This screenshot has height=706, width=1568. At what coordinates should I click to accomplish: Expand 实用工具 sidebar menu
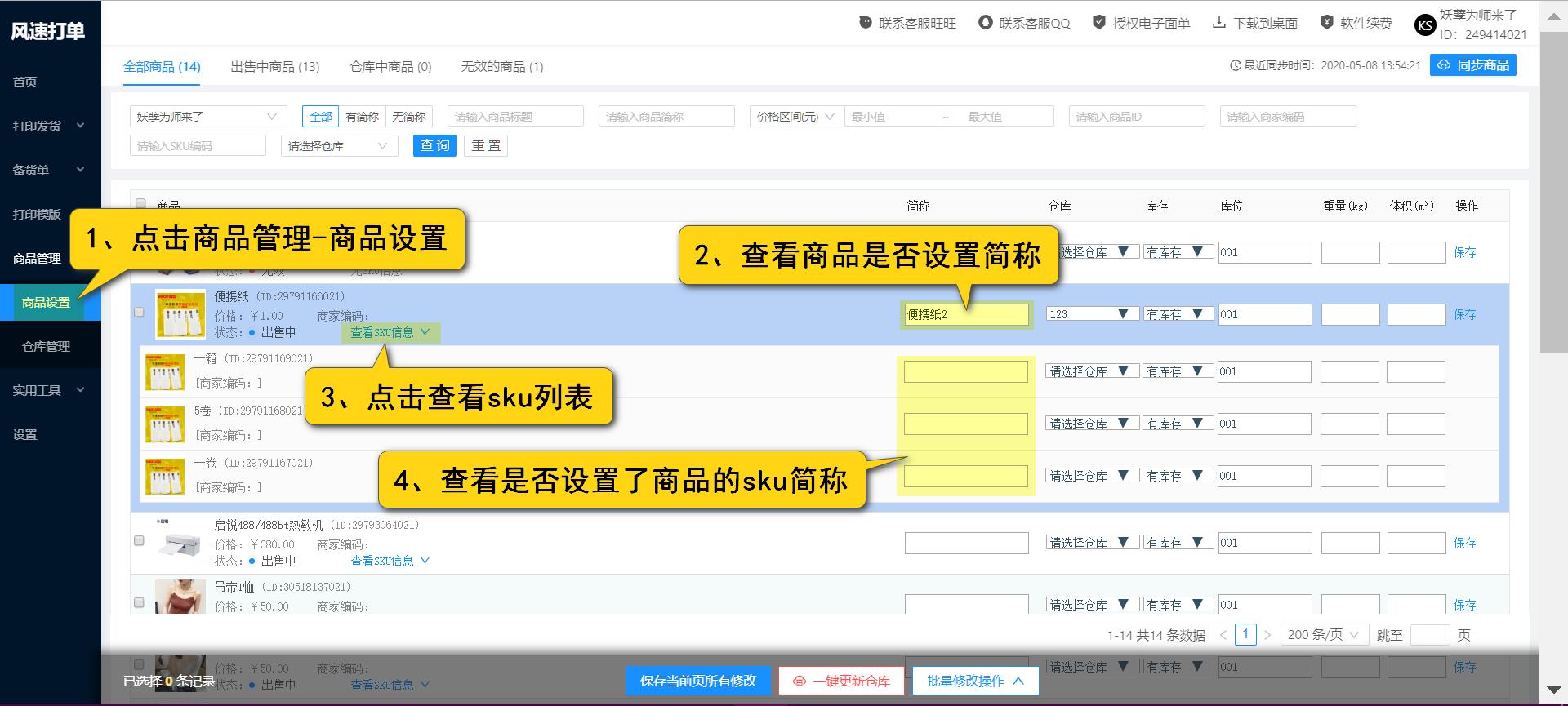point(50,390)
